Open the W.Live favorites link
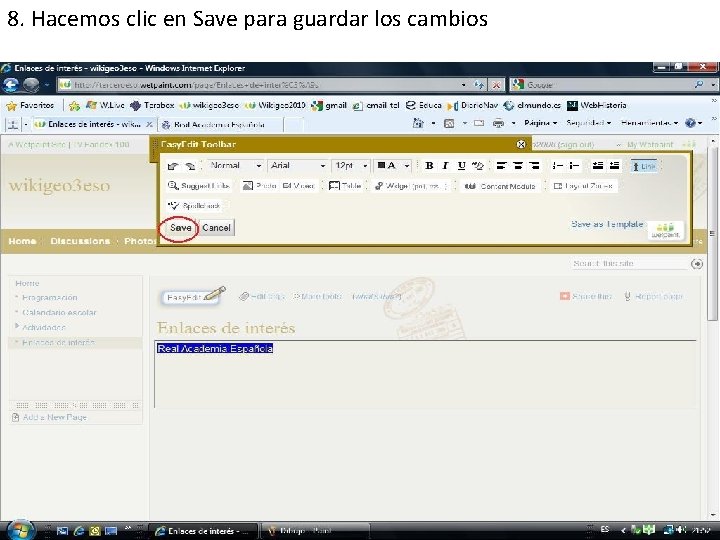720x540 pixels. click(105, 106)
